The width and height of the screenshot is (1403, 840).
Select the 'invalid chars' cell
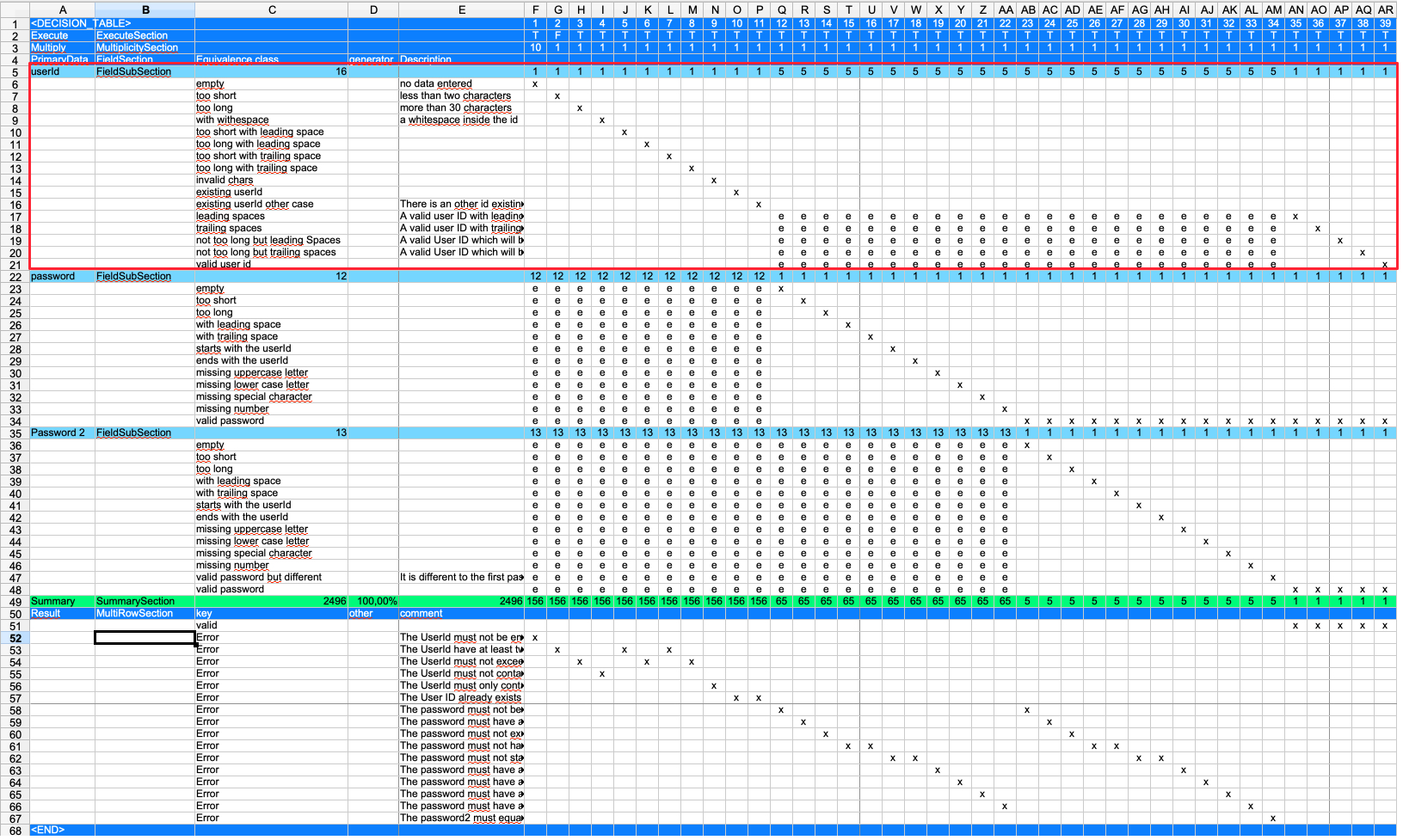(271, 180)
